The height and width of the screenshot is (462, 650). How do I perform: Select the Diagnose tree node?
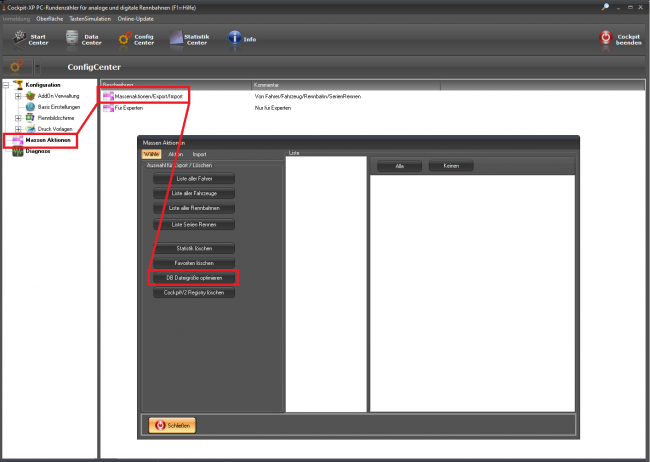click(x=39, y=152)
